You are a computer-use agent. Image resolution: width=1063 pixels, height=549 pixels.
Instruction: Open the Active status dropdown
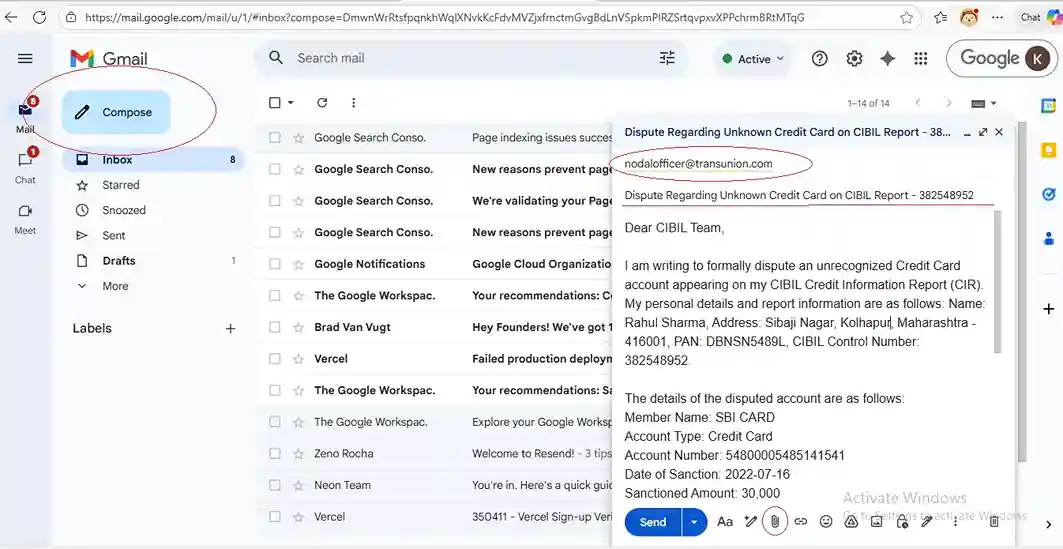(x=753, y=59)
